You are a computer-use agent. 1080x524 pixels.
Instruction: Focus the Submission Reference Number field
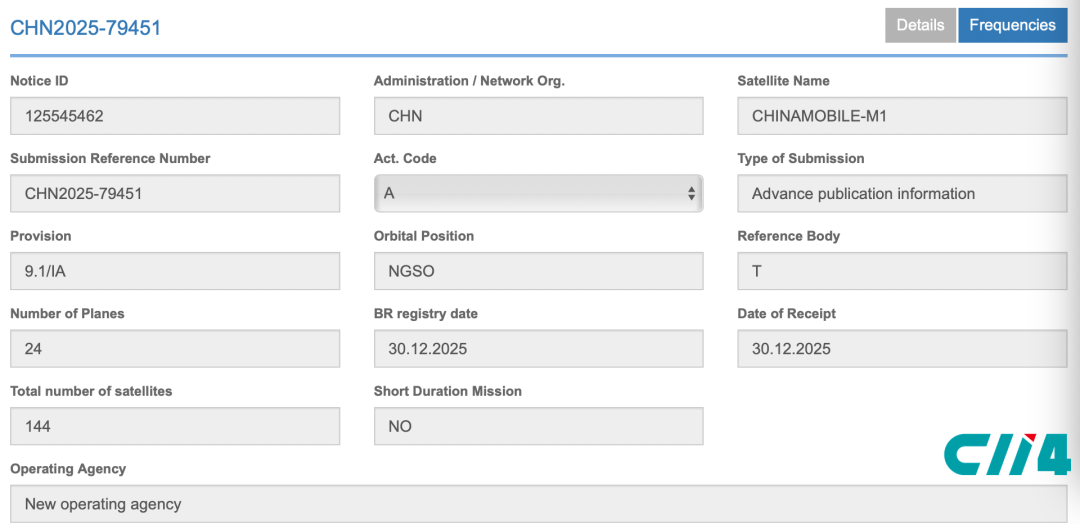point(175,194)
